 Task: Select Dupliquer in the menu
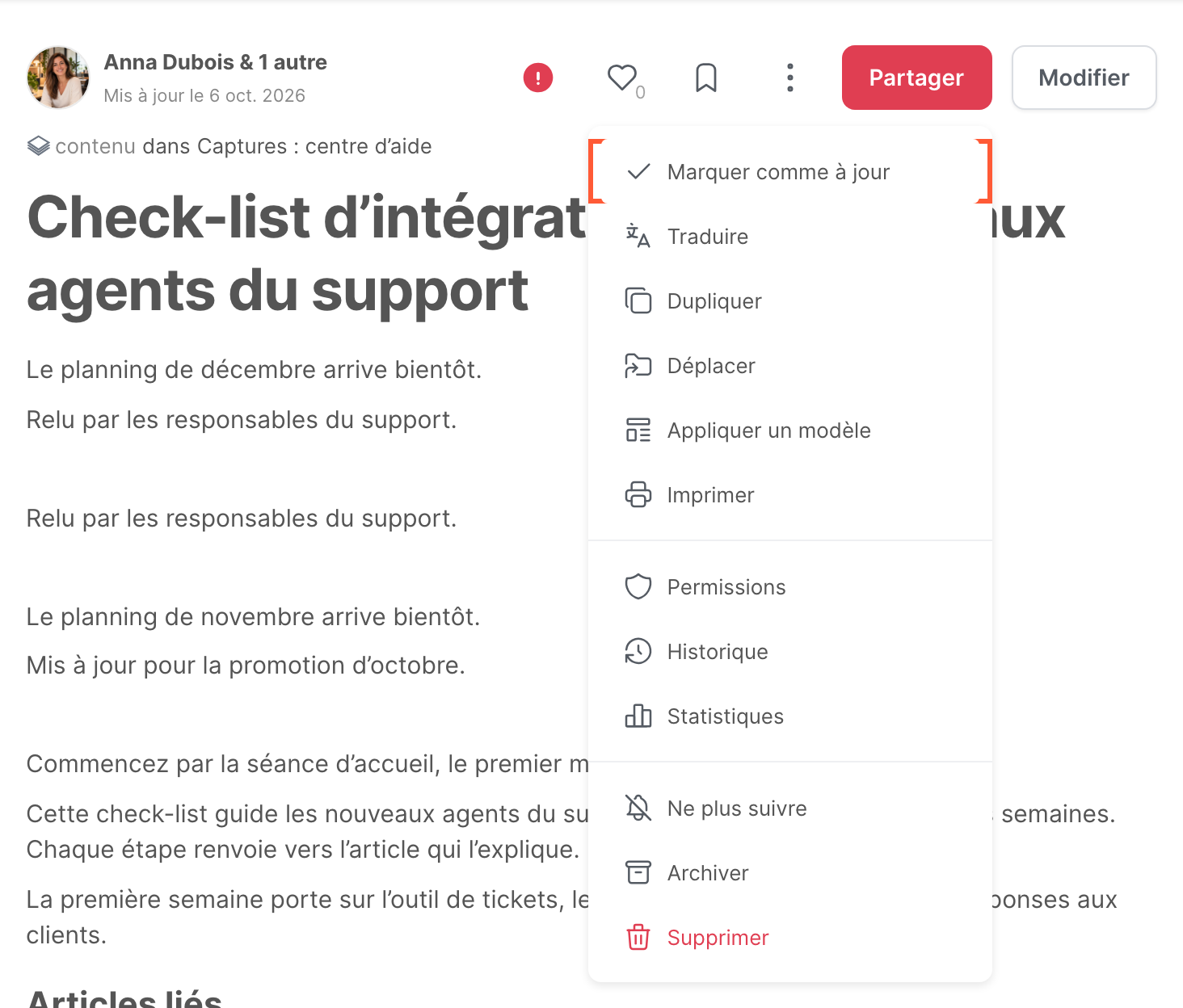790,301
